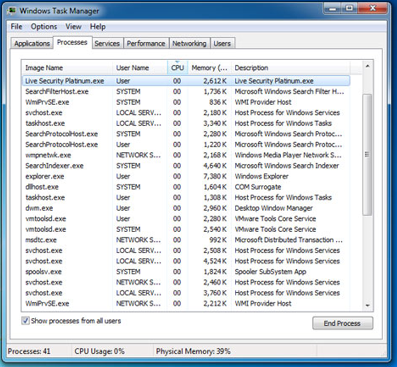Go to the Networking tab
Viewport: 397px width, 367px height.
point(189,43)
